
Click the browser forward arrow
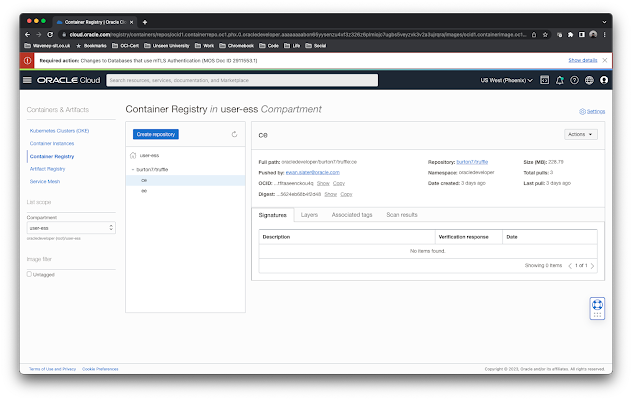[39, 35]
